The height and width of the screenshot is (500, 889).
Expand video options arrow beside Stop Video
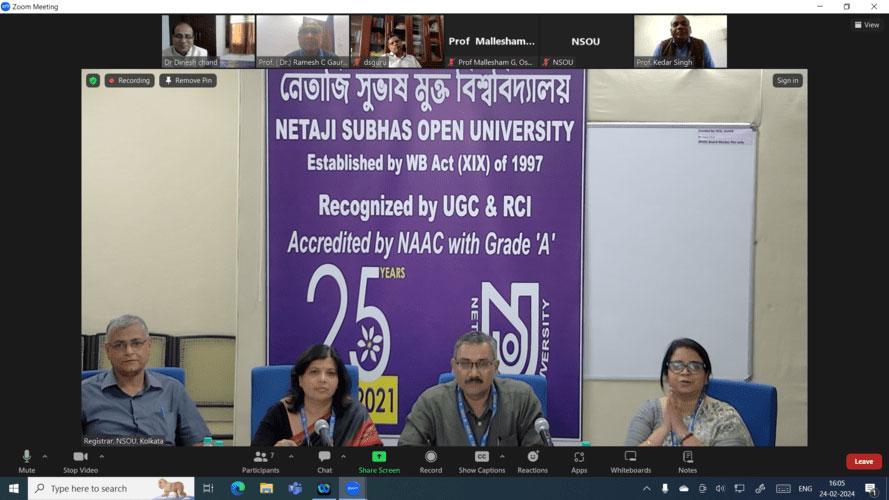click(101, 456)
